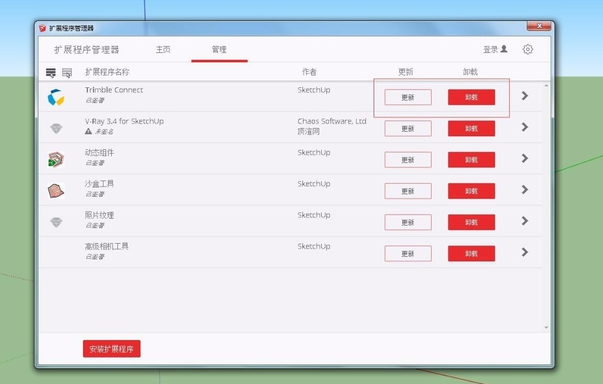Click 安装扩展程序 button

(x=112, y=349)
